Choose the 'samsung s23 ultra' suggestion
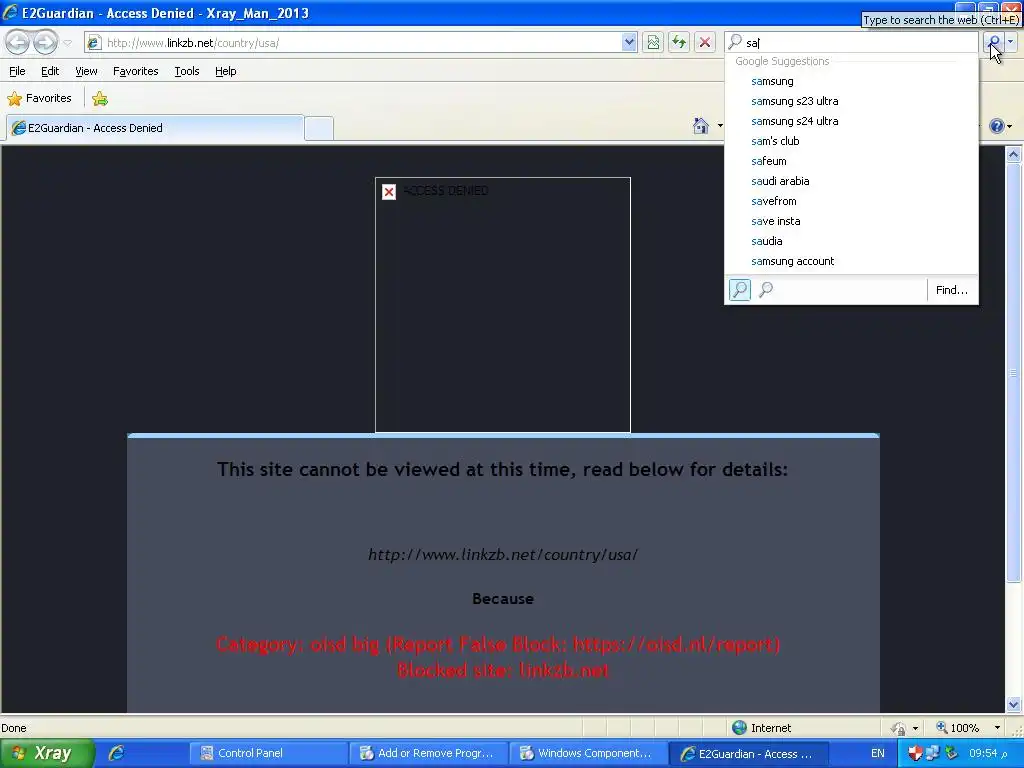1024x768 pixels. (x=851, y=101)
